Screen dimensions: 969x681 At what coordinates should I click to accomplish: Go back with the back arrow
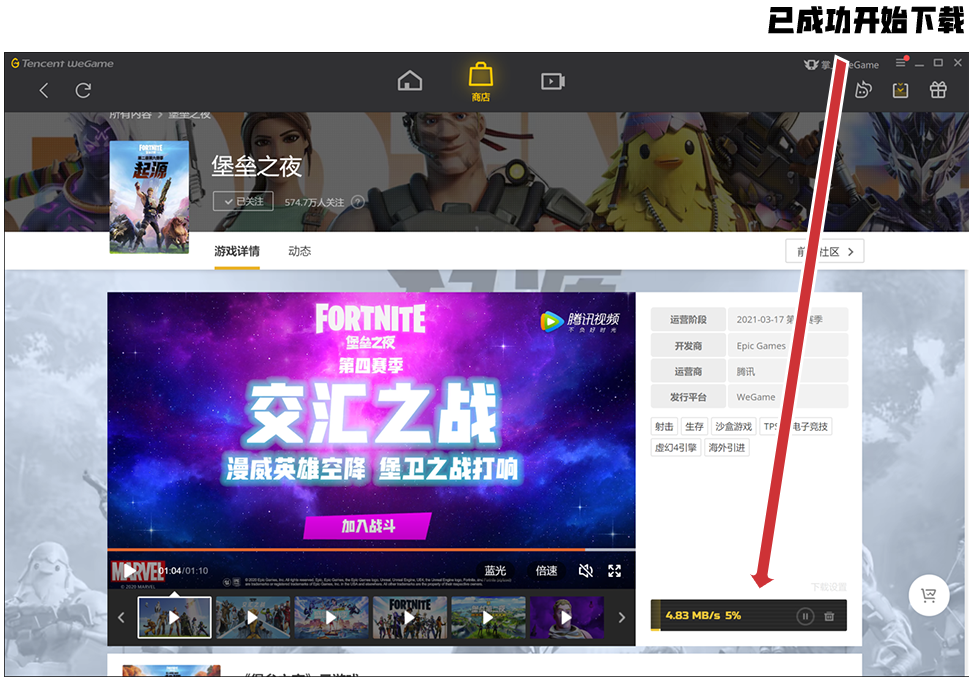coord(43,91)
